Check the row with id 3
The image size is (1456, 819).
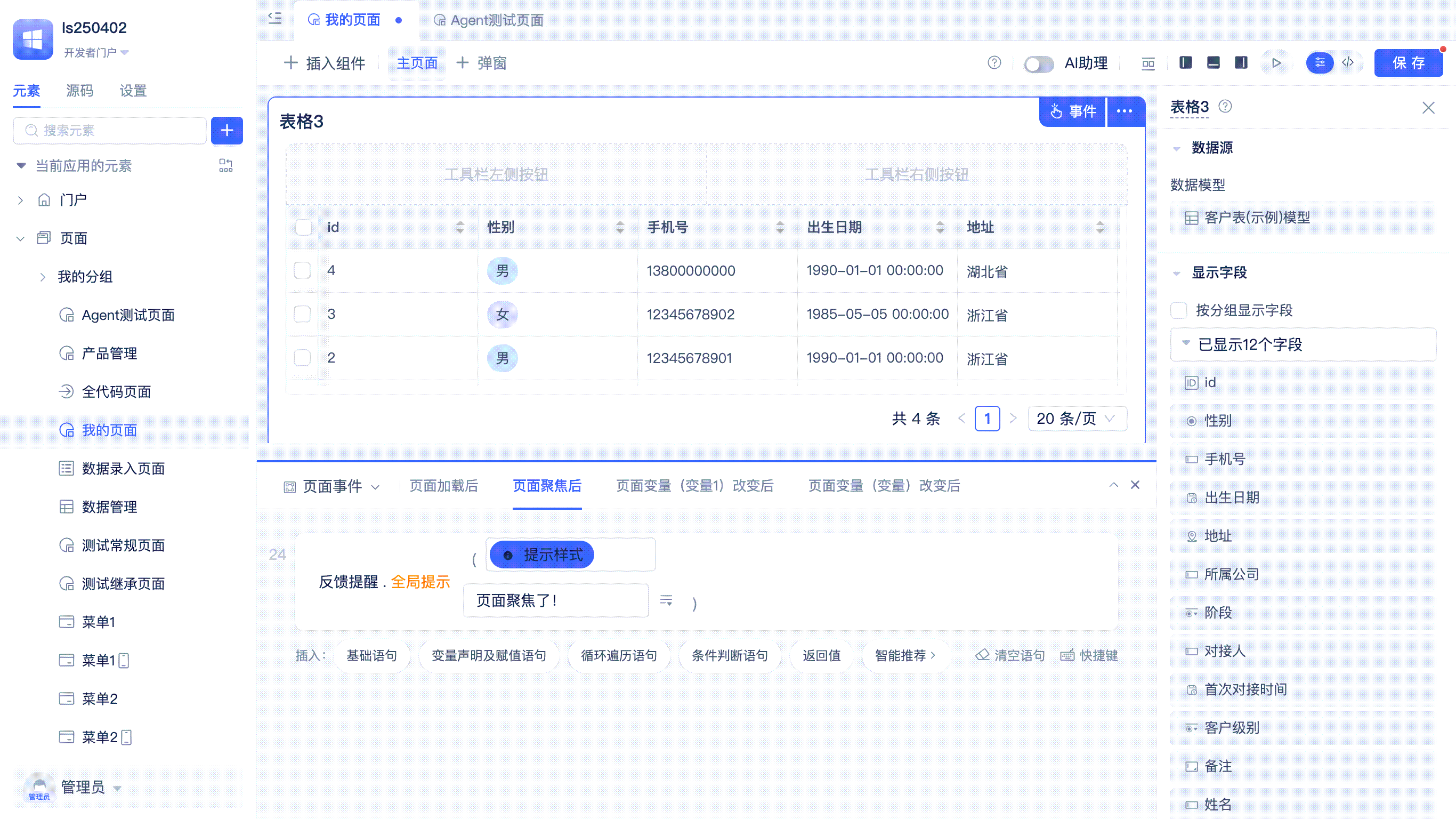point(302,314)
